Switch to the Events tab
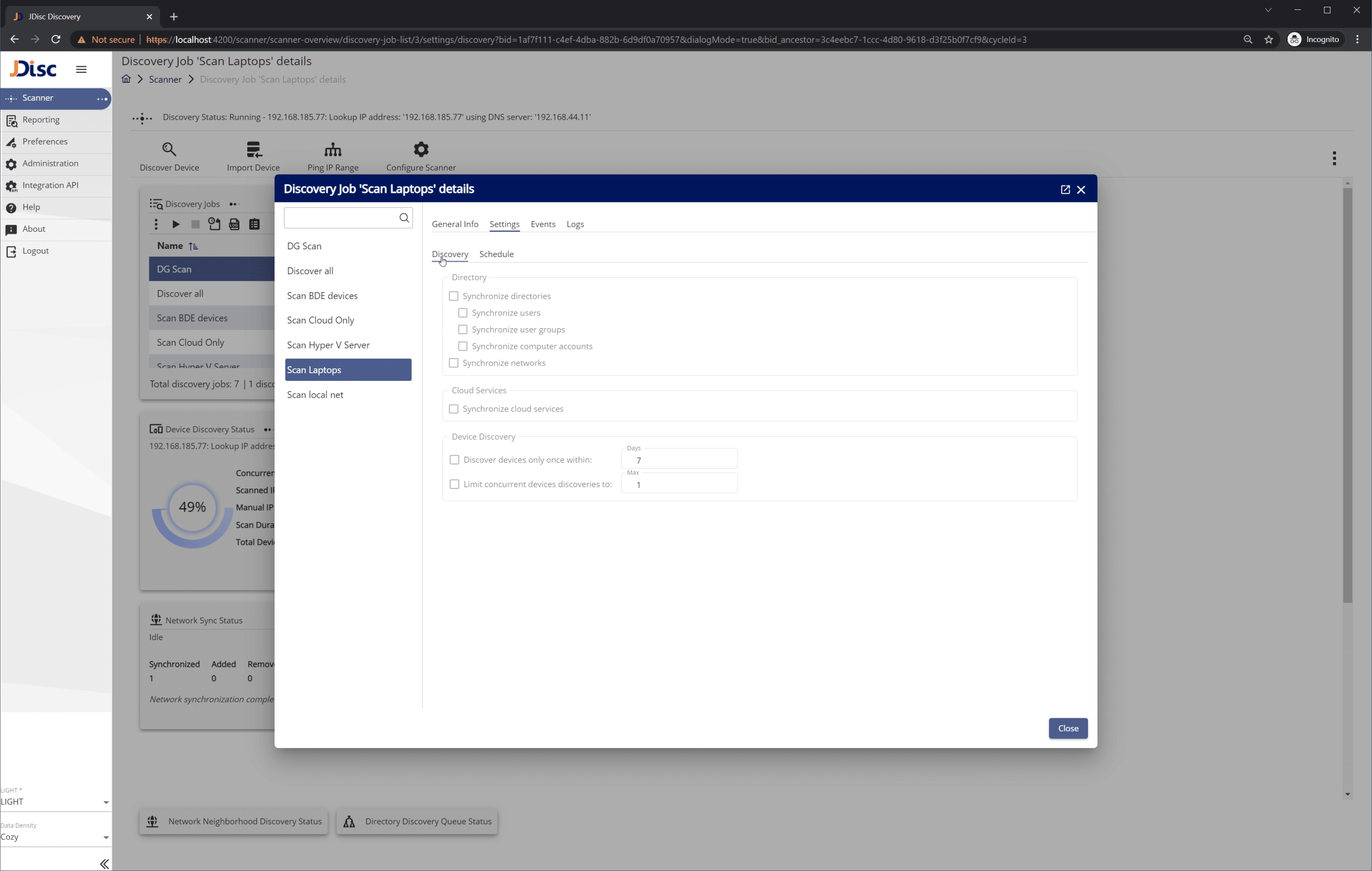Image resolution: width=1372 pixels, height=871 pixels. pyautogui.click(x=542, y=224)
